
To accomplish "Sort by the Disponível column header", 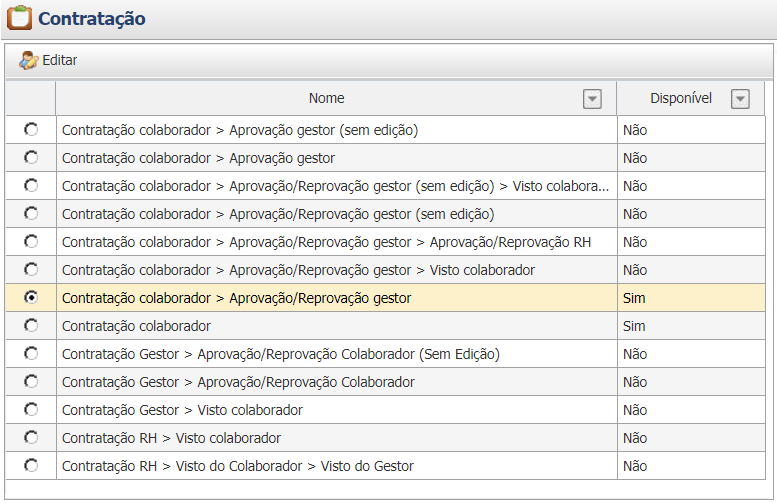I will point(680,98).
